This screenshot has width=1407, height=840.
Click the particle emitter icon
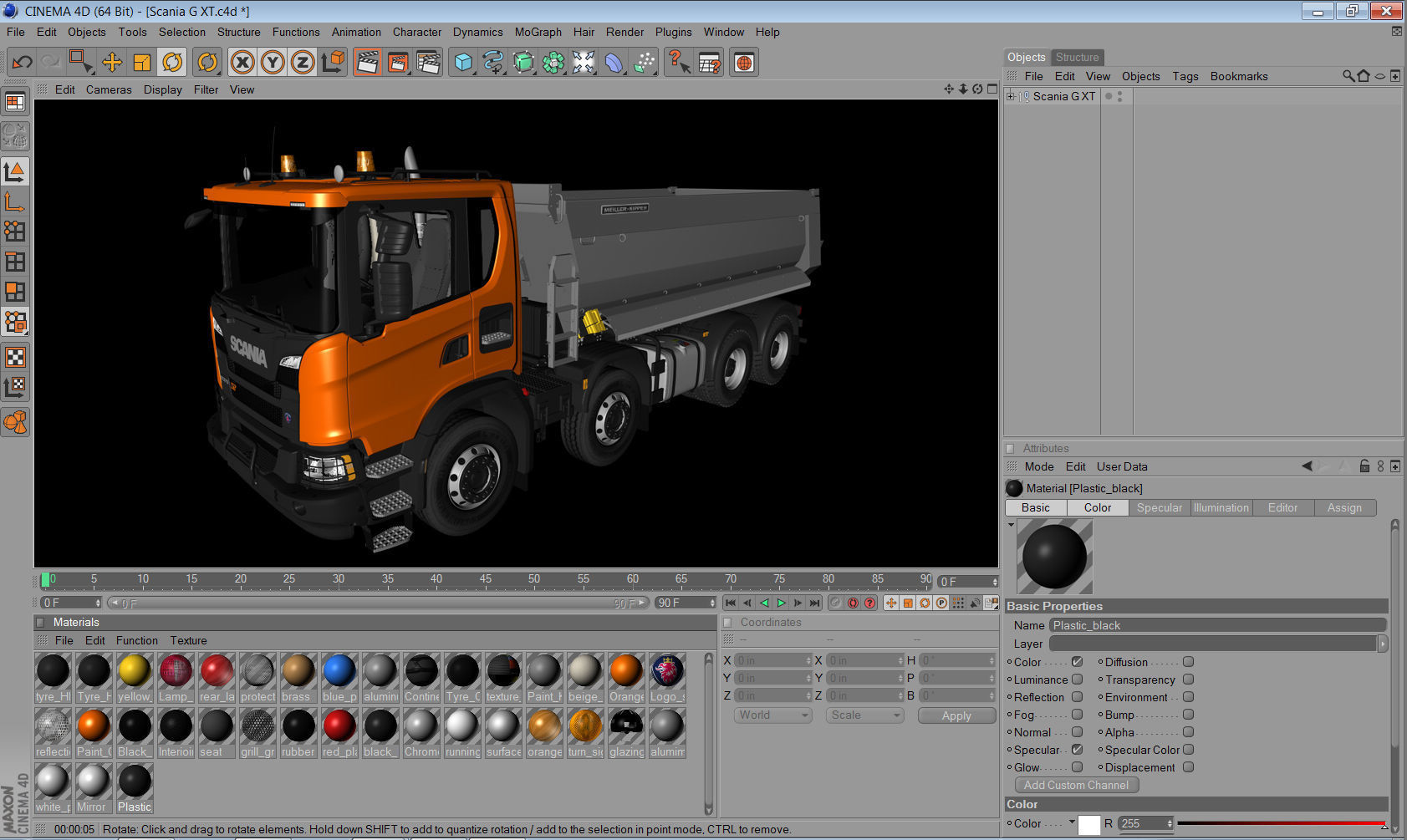coord(644,62)
